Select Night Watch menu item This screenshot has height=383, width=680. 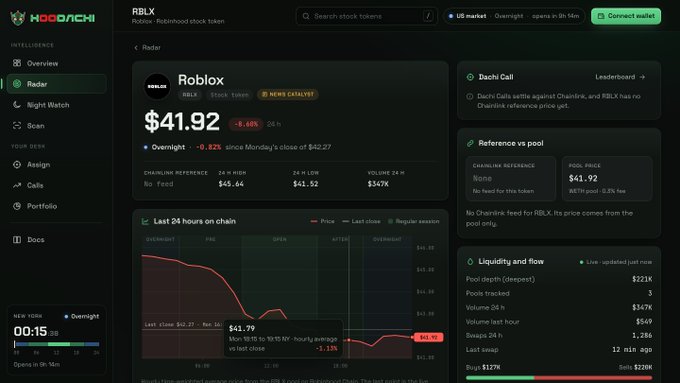tap(56, 105)
